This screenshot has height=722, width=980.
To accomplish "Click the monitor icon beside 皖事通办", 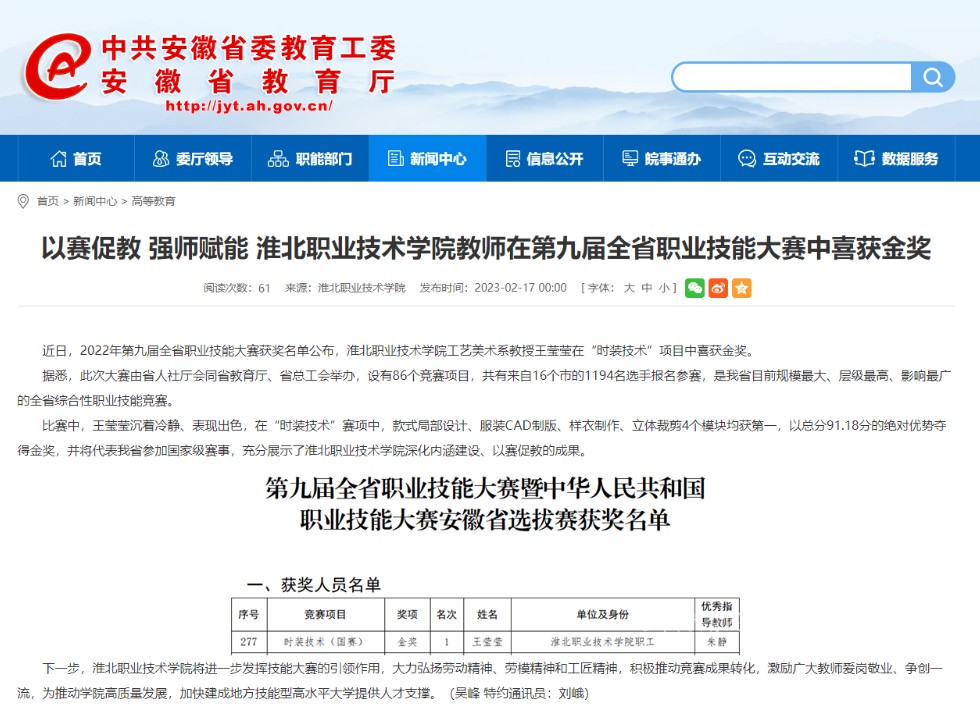I will [630, 159].
